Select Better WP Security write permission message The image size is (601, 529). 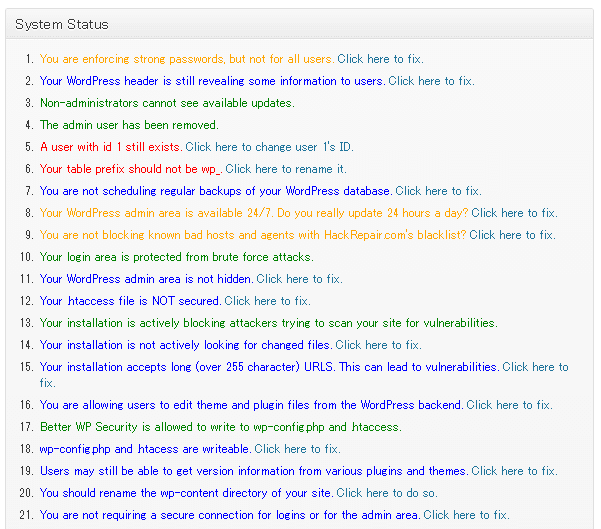click(221, 427)
